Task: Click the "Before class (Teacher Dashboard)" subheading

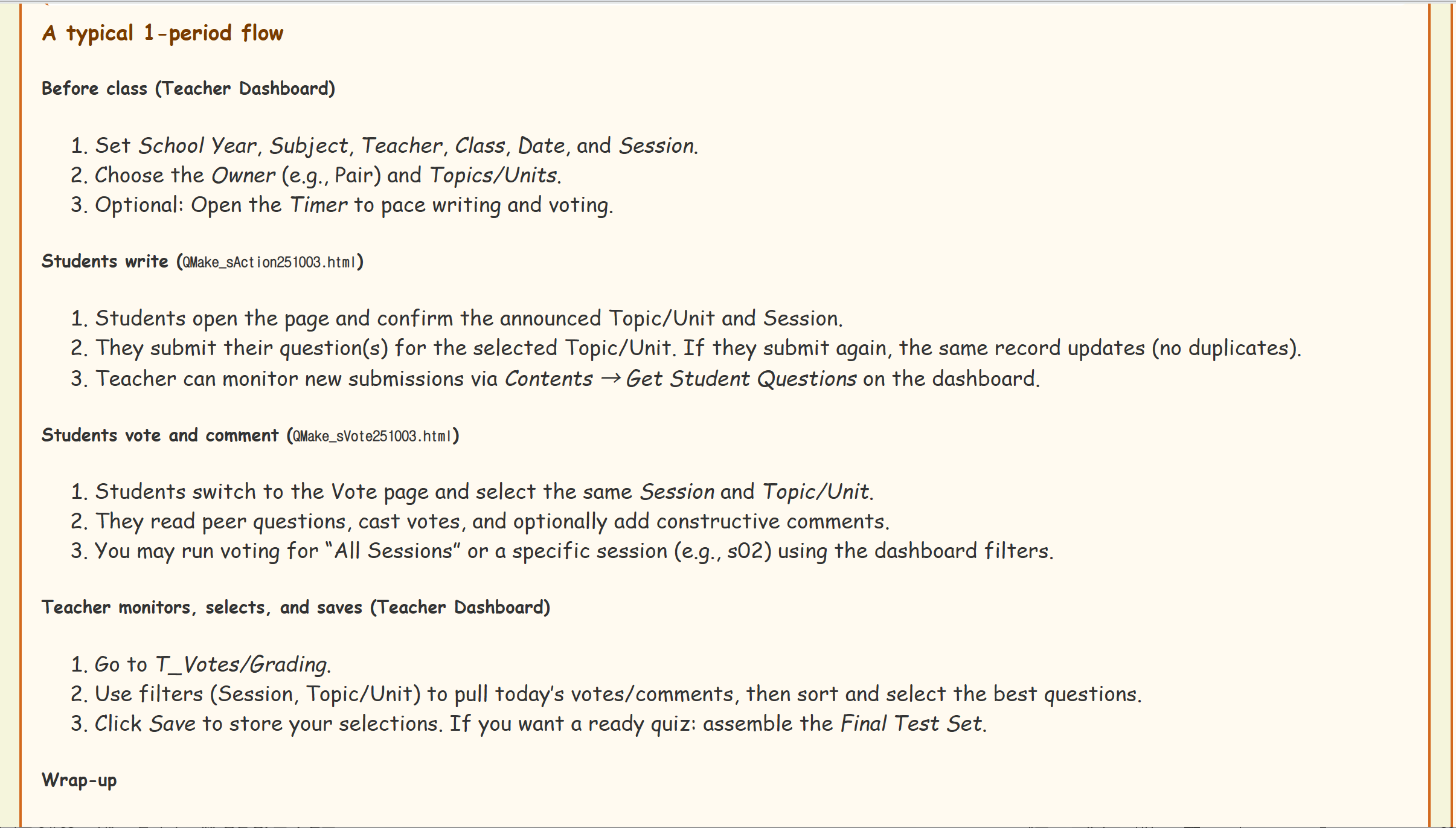Action: pyautogui.click(x=188, y=89)
